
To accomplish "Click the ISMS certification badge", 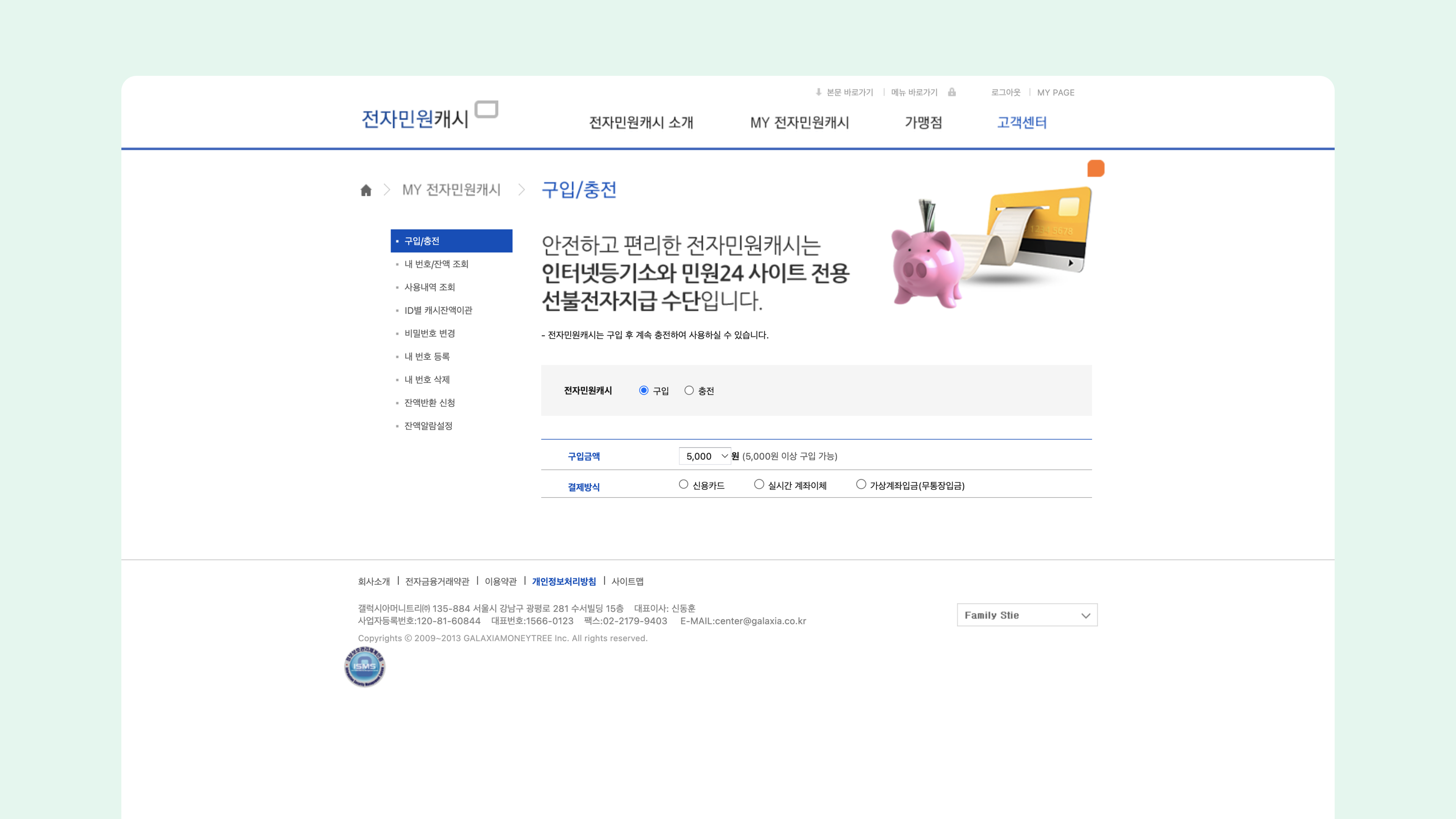I will pyautogui.click(x=364, y=667).
